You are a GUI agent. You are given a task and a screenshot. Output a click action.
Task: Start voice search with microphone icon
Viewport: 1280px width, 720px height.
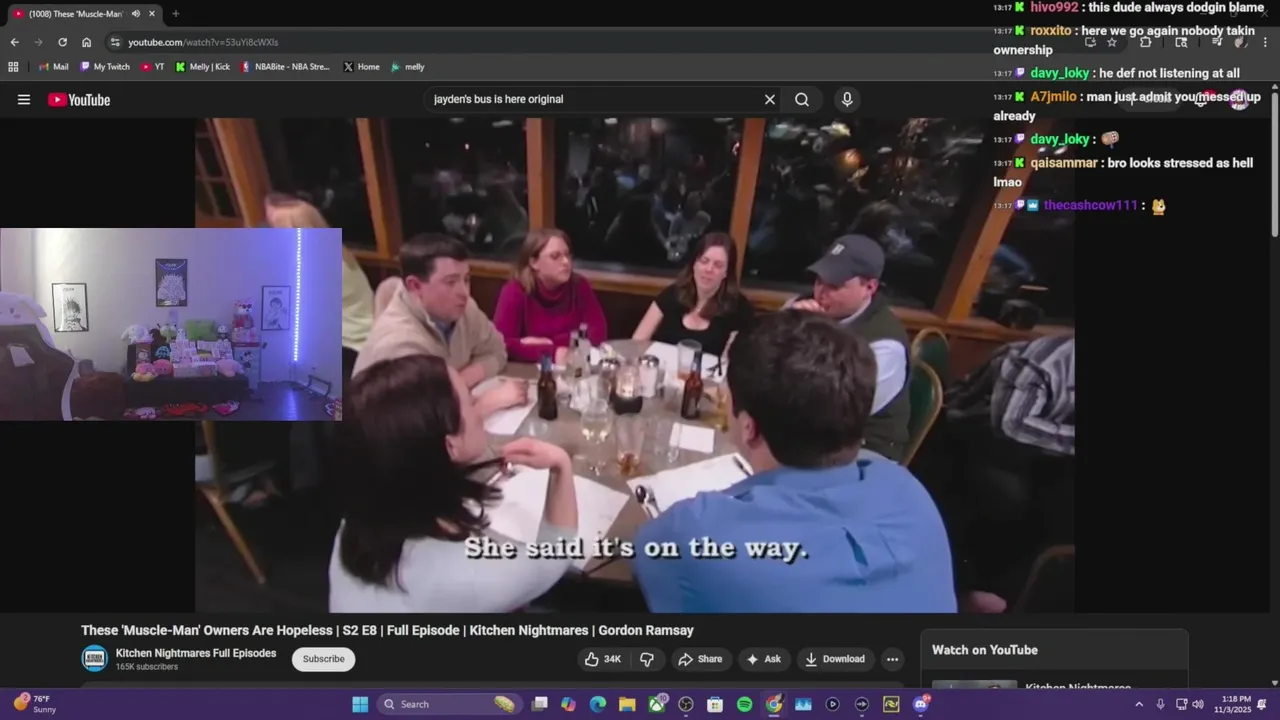pos(847,100)
